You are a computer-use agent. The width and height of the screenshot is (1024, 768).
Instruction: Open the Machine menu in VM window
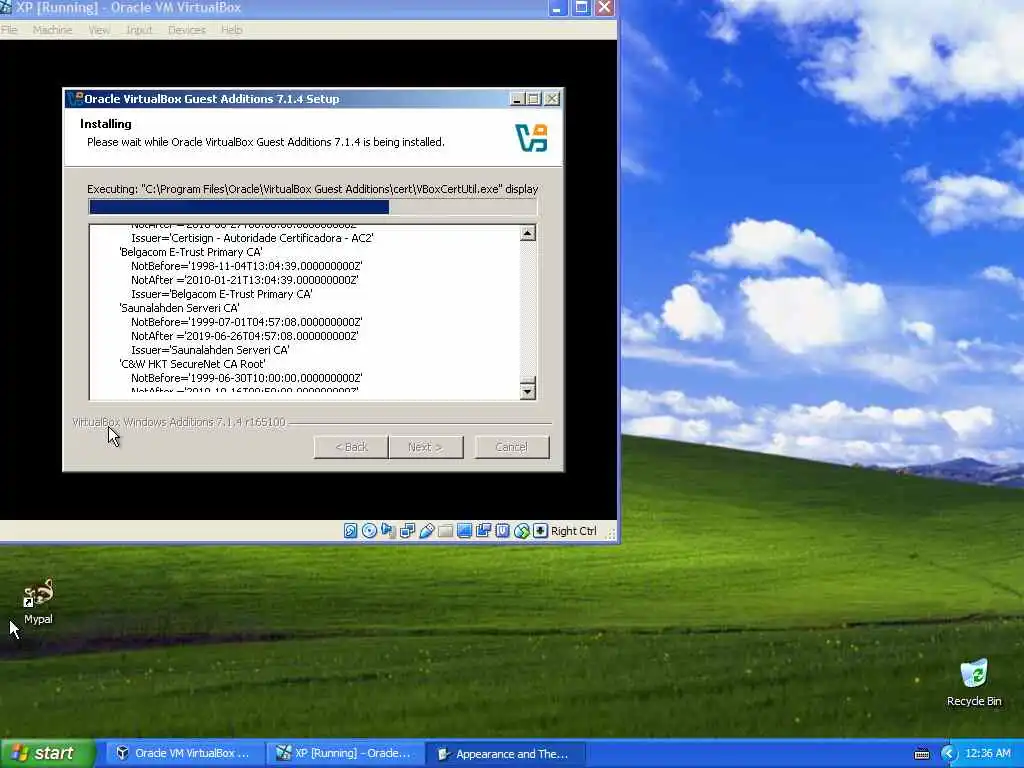coord(52,30)
